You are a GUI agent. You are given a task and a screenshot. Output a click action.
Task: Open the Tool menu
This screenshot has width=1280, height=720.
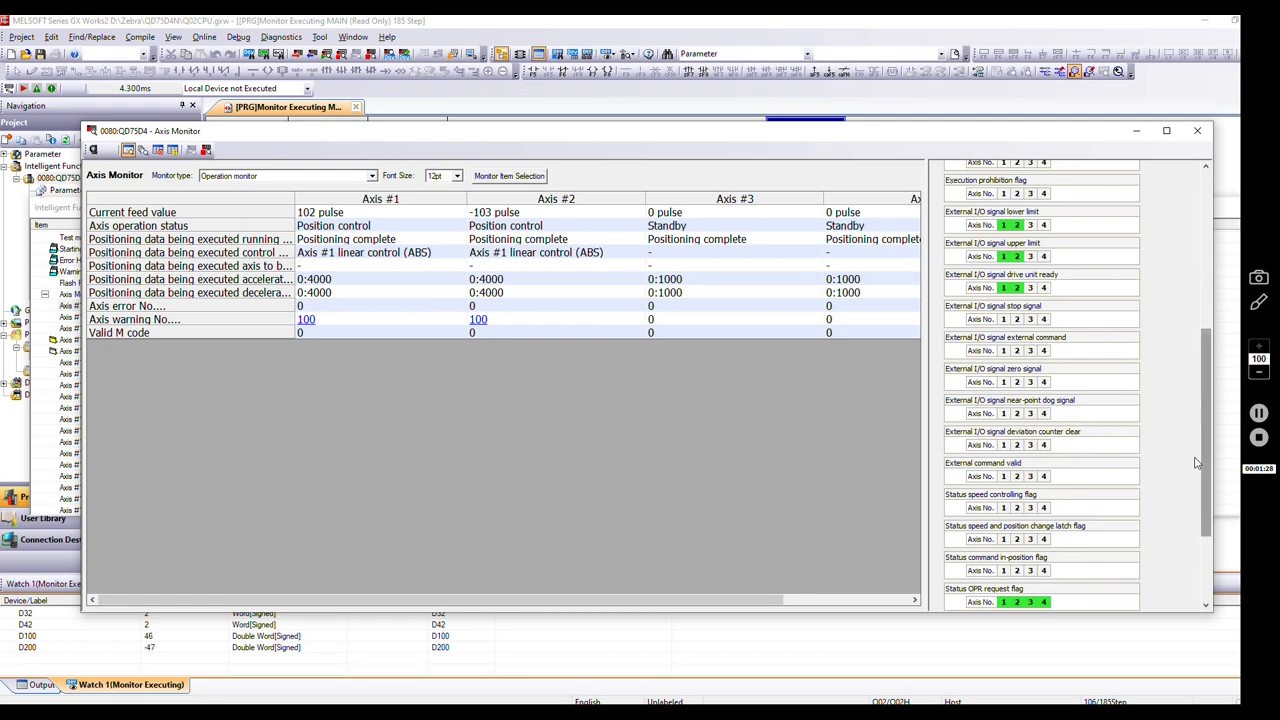[319, 37]
